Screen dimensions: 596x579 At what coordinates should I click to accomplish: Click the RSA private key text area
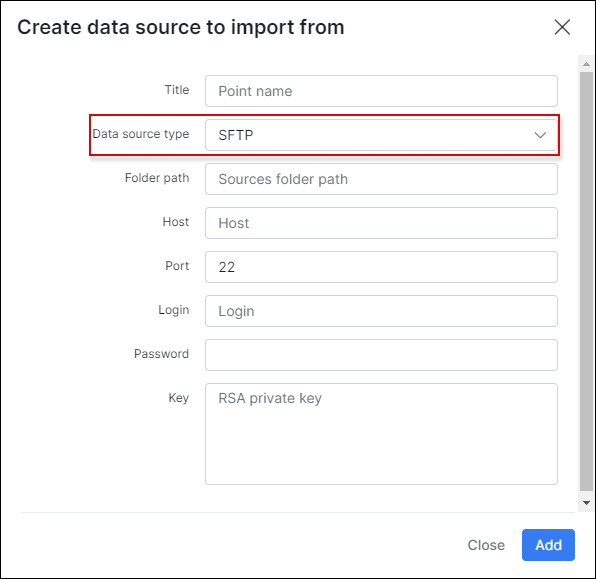pyautogui.click(x=381, y=434)
